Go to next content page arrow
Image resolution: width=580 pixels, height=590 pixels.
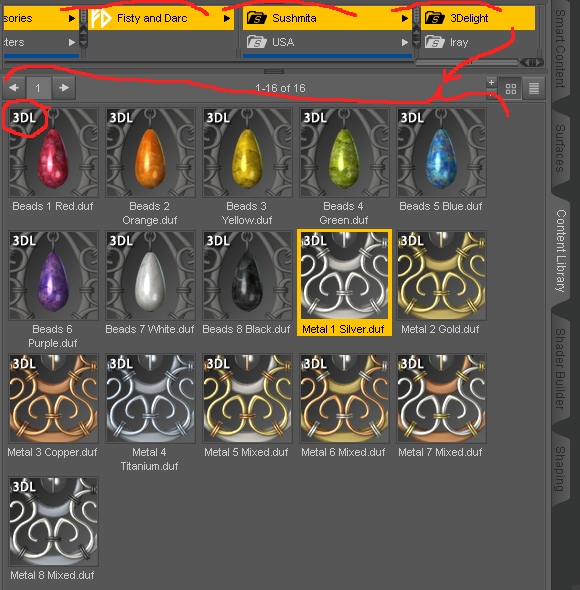(64, 88)
